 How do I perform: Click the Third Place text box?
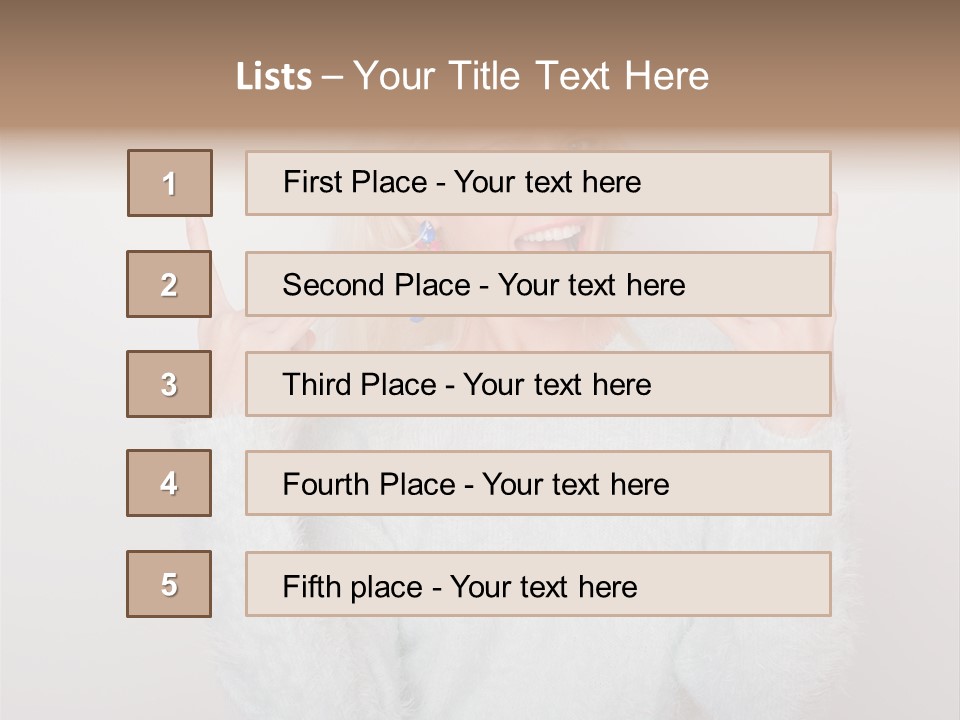(x=538, y=384)
